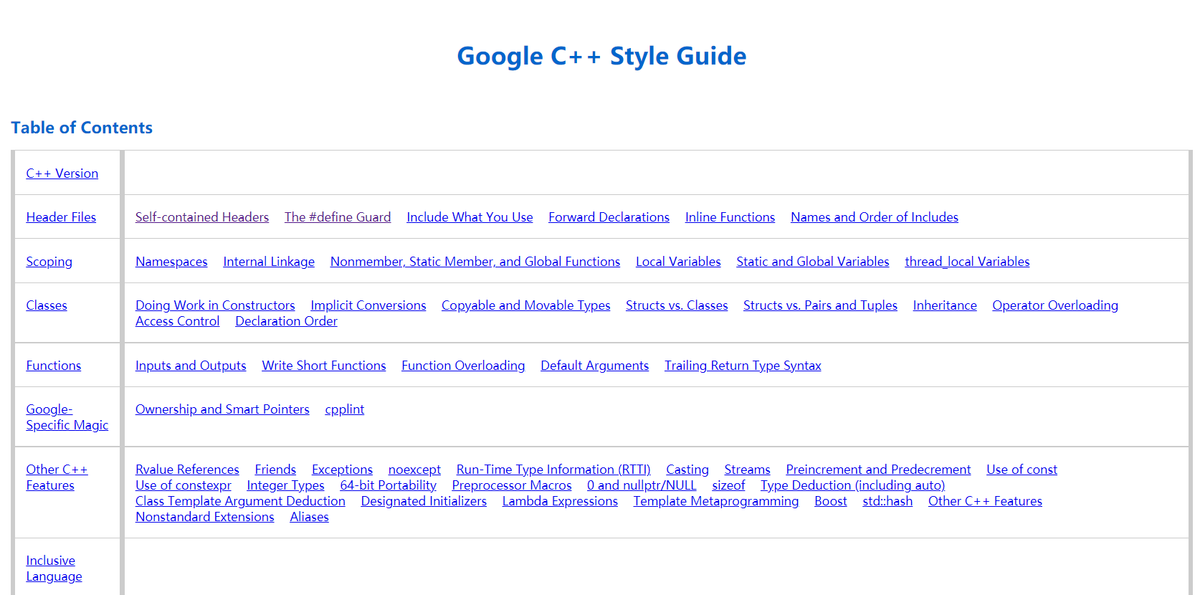Jump to the Classes category link

[47, 305]
